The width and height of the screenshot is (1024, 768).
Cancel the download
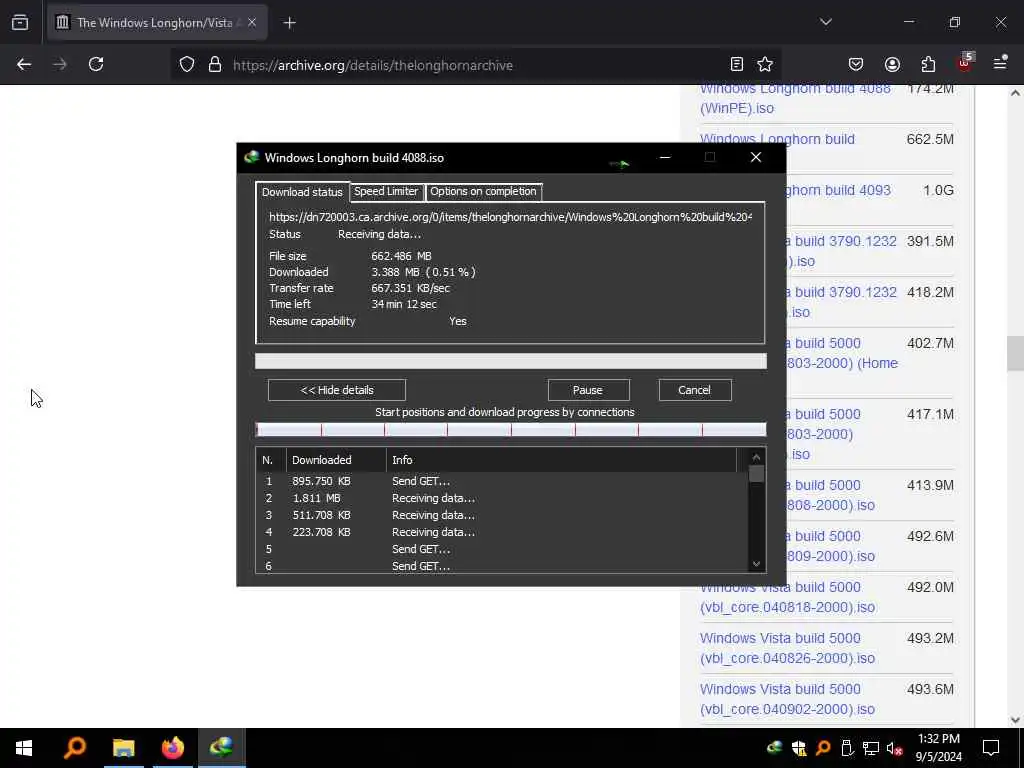tap(694, 390)
